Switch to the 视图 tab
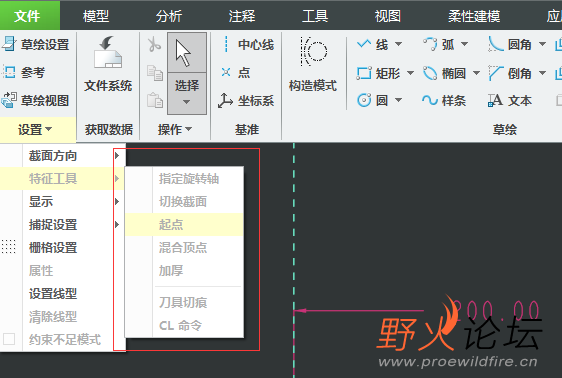Viewport: 562px width, 378px height. [388, 16]
